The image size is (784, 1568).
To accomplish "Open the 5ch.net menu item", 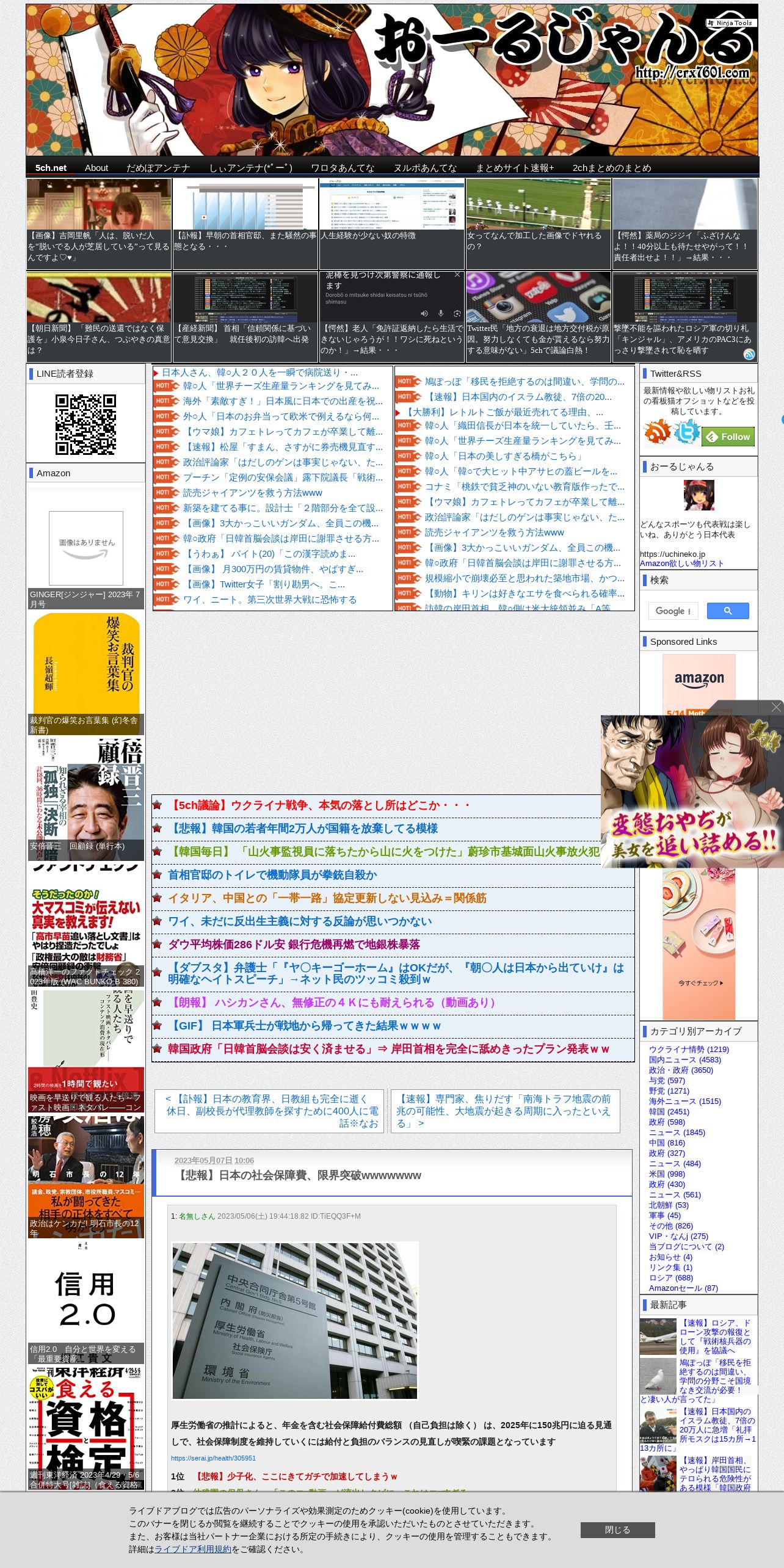I will [51, 168].
